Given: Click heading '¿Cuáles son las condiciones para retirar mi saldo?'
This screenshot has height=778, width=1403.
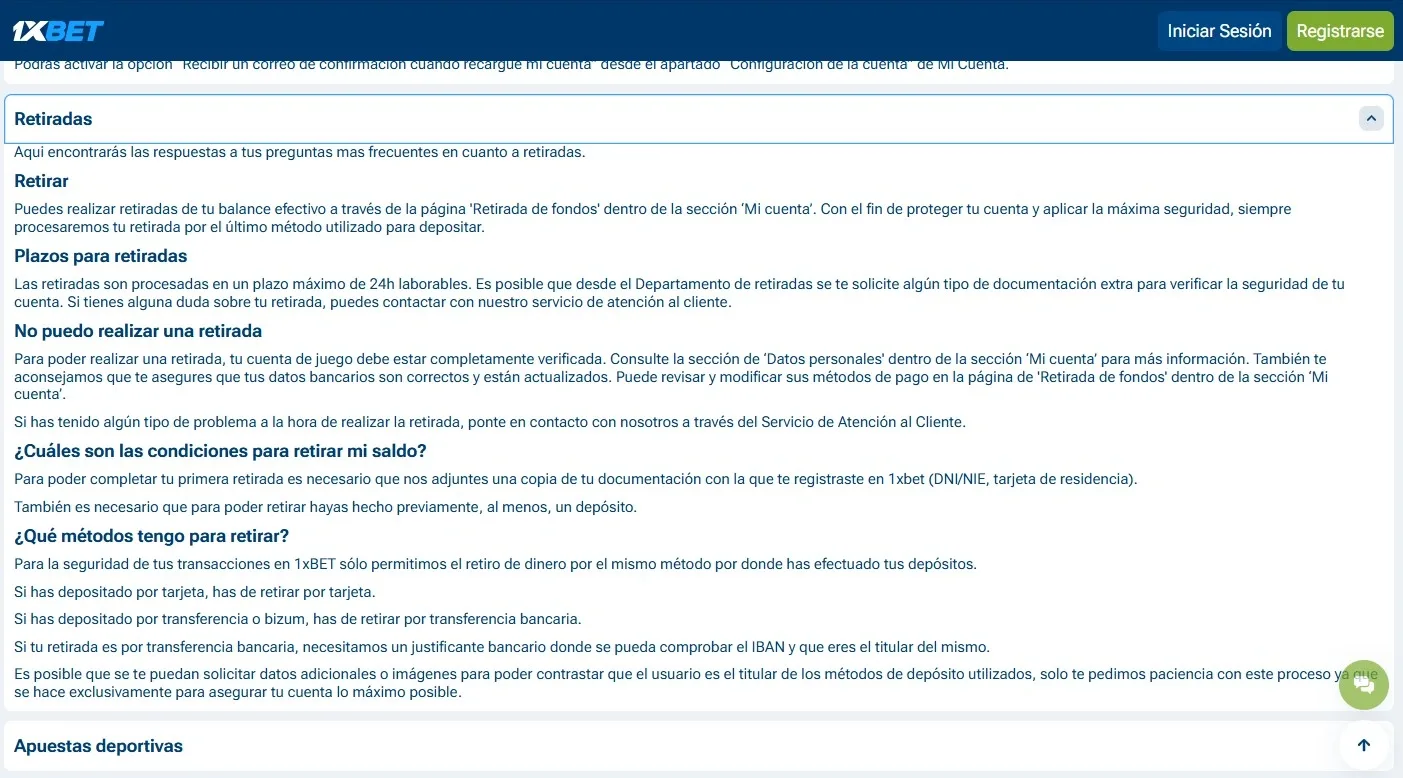Looking at the screenshot, I should point(221,451).
